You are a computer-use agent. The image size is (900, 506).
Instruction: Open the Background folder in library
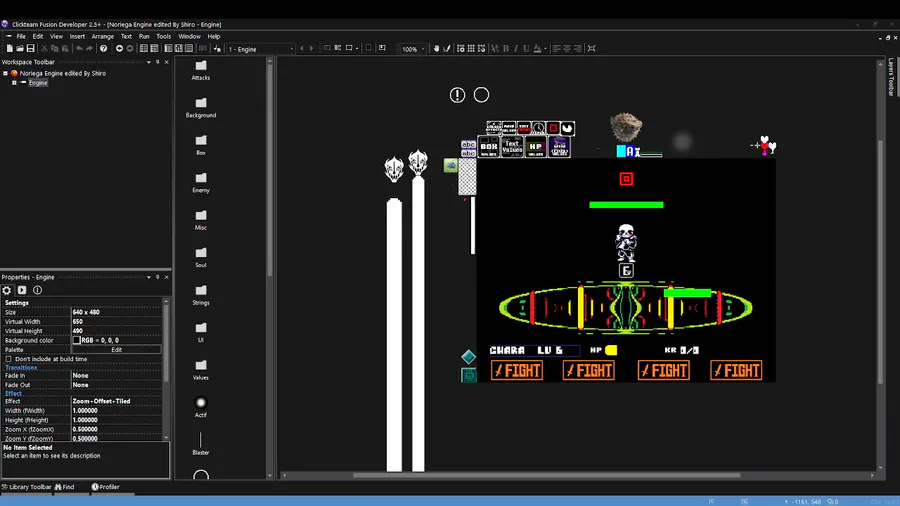201,107
